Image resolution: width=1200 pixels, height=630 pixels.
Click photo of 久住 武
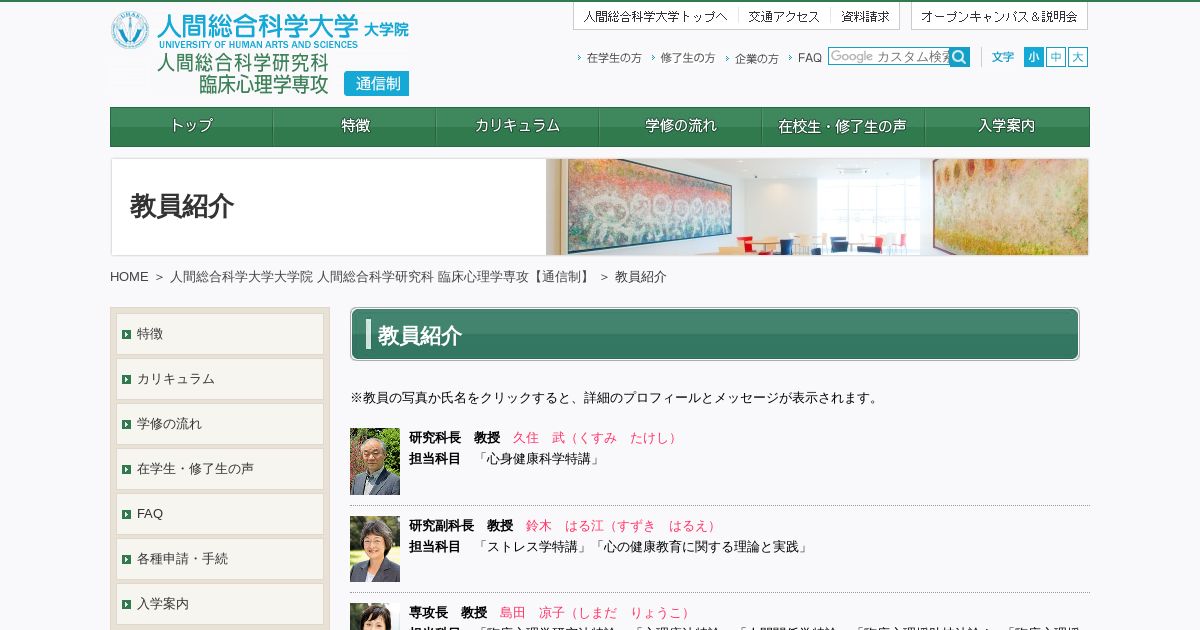[x=375, y=462]
